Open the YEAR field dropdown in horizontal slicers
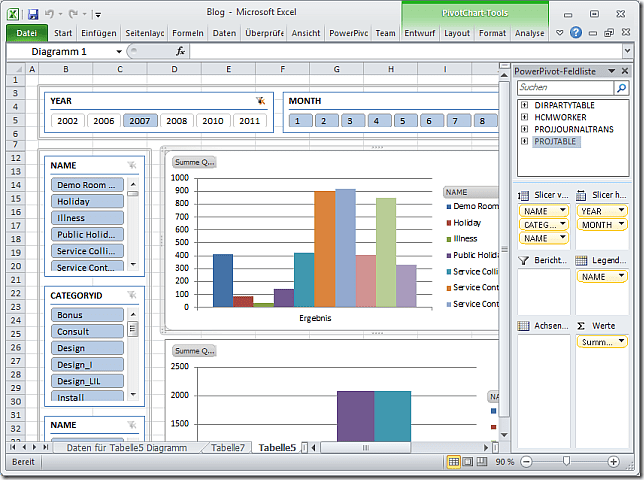644x480 pixels. click(x=621, y=211)
